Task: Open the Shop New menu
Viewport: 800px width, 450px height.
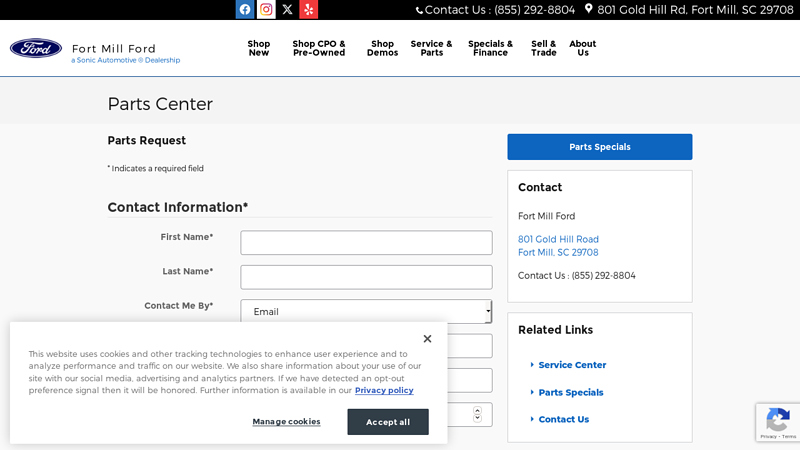Action: click(x=259, y=48)
